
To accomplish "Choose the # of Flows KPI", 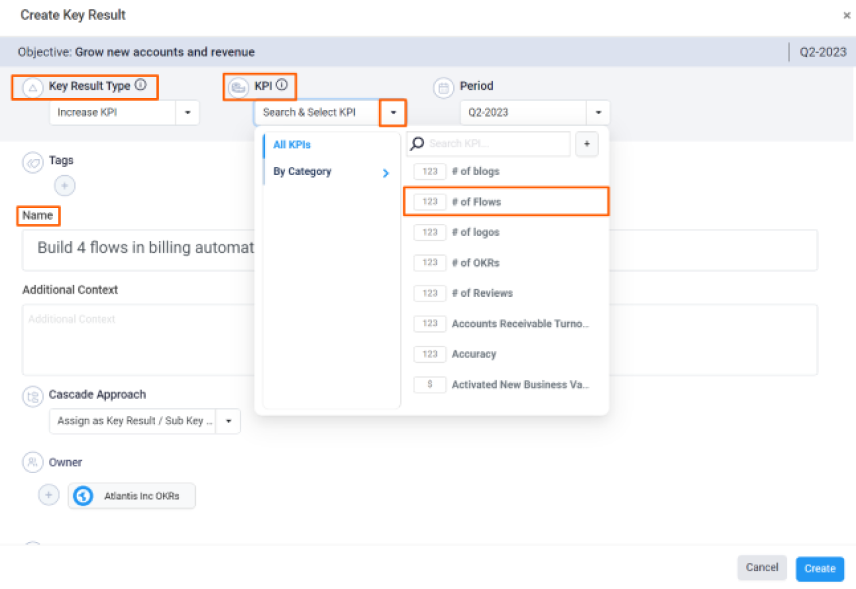I will click(506, 201).
